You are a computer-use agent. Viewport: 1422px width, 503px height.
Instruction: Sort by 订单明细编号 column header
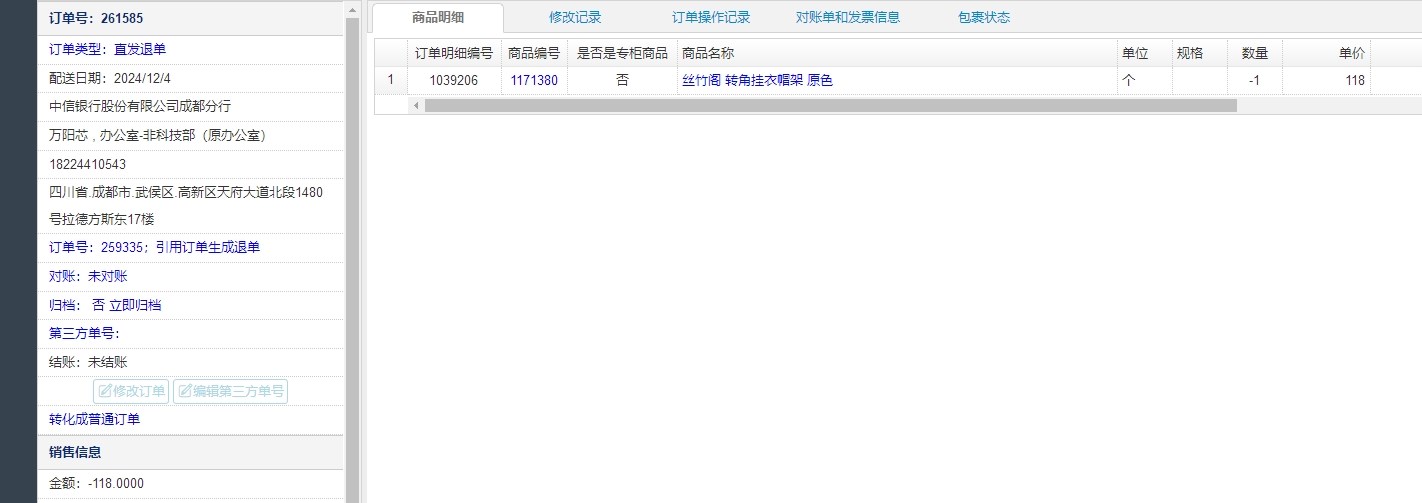pos(454,53)
